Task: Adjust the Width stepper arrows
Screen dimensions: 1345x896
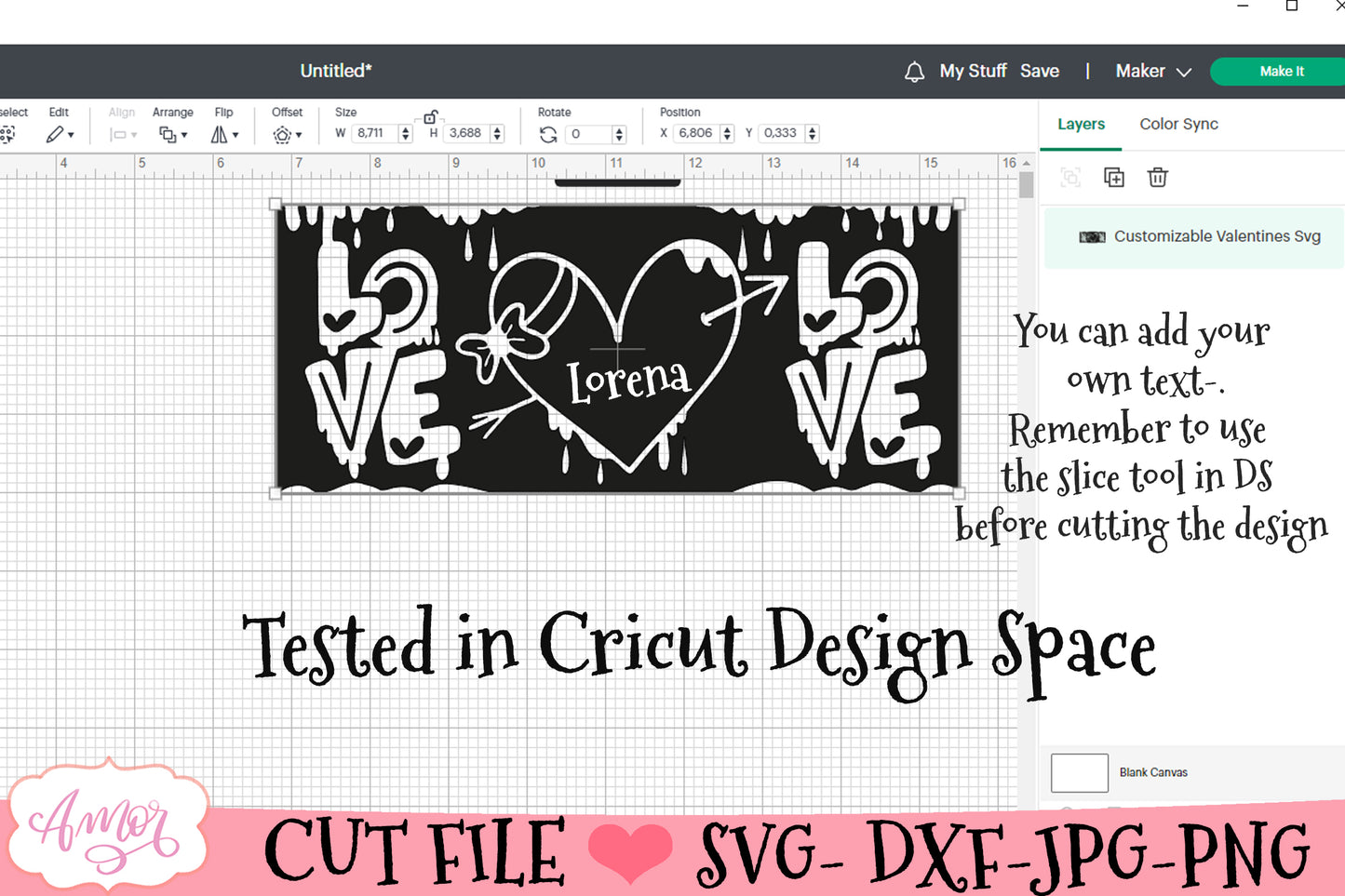Action: coord(405,134)
